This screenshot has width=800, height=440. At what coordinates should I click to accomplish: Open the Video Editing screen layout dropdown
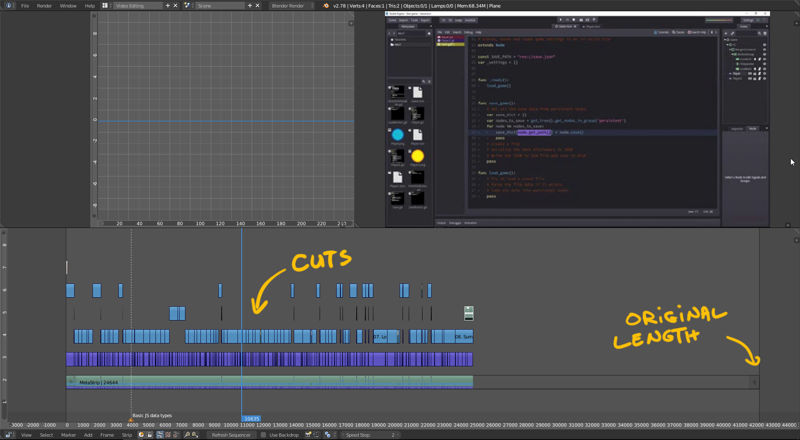138,6
